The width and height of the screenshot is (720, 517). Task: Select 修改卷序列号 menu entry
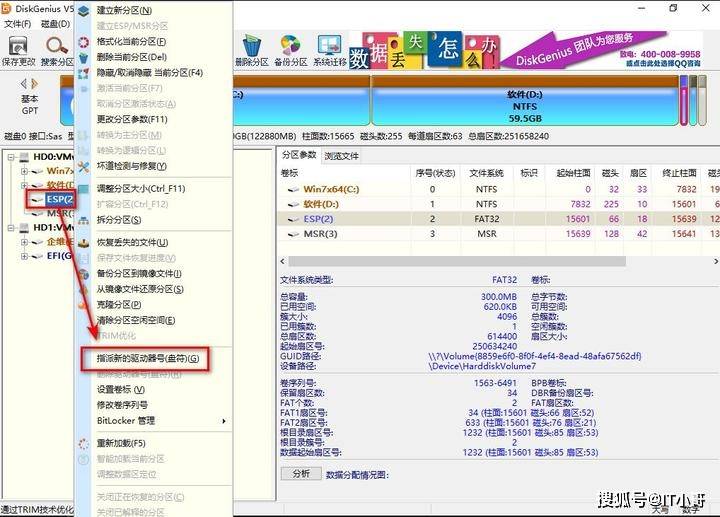click(x=122, y=405)
